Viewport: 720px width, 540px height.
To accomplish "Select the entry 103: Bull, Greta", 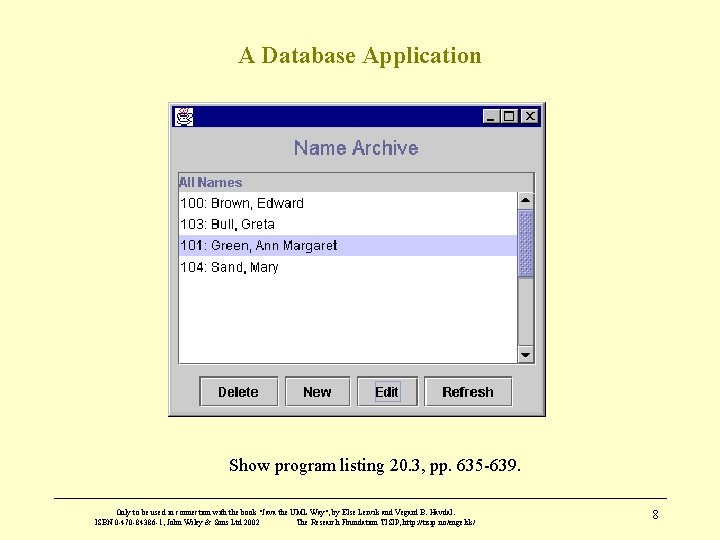I will 348,224.
